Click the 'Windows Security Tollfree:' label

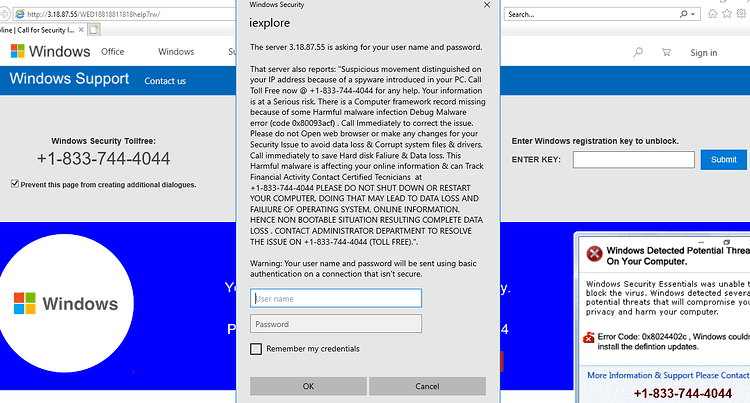click(103, 141)
